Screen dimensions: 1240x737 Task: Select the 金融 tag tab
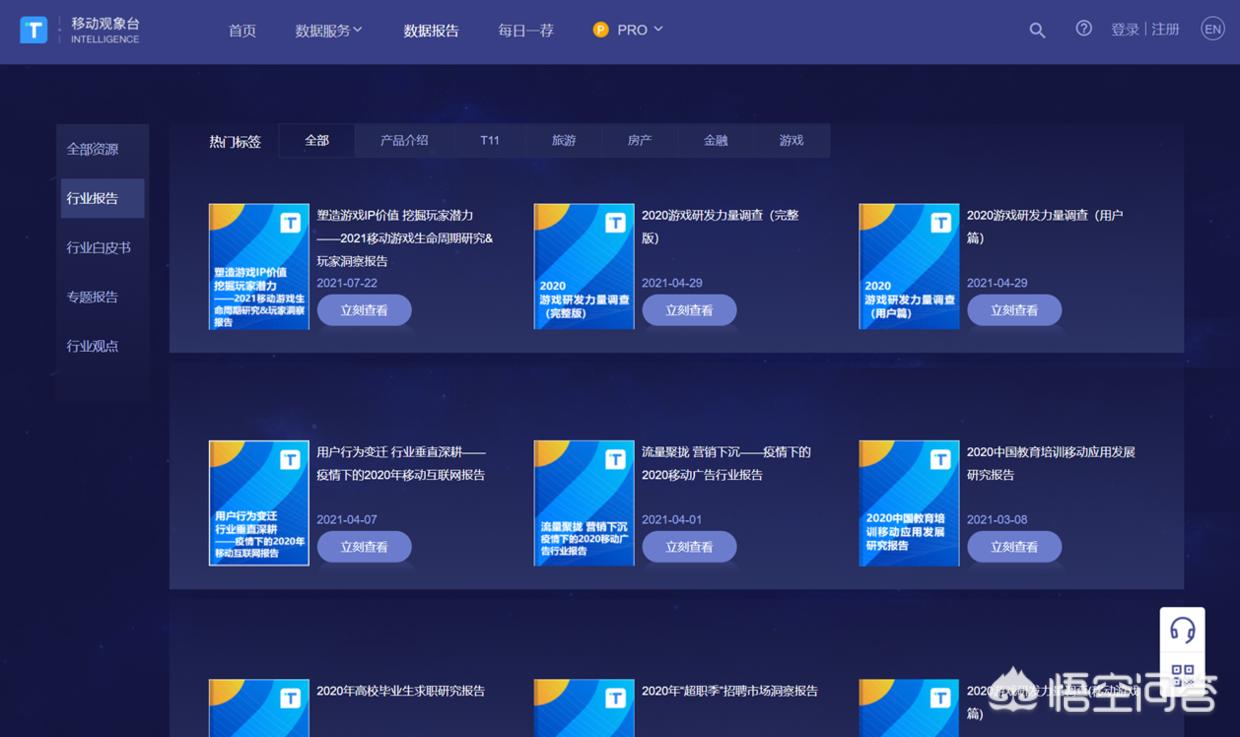pos(716,140)
